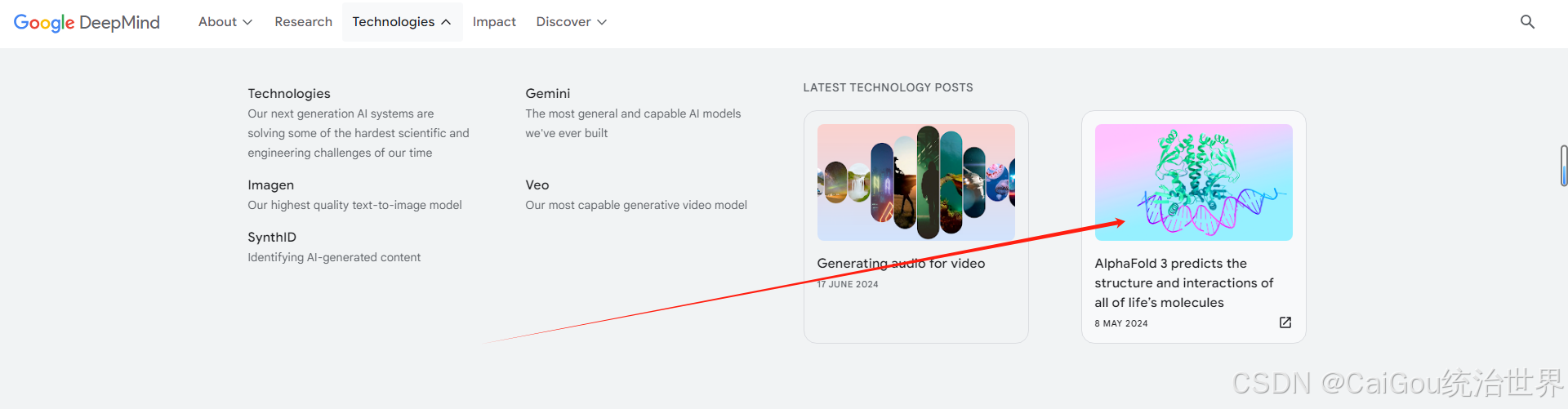Open the Imagen text-to-image link
Screen dimensions: 1568x409
pyautogui.click(x=271, y=185)
